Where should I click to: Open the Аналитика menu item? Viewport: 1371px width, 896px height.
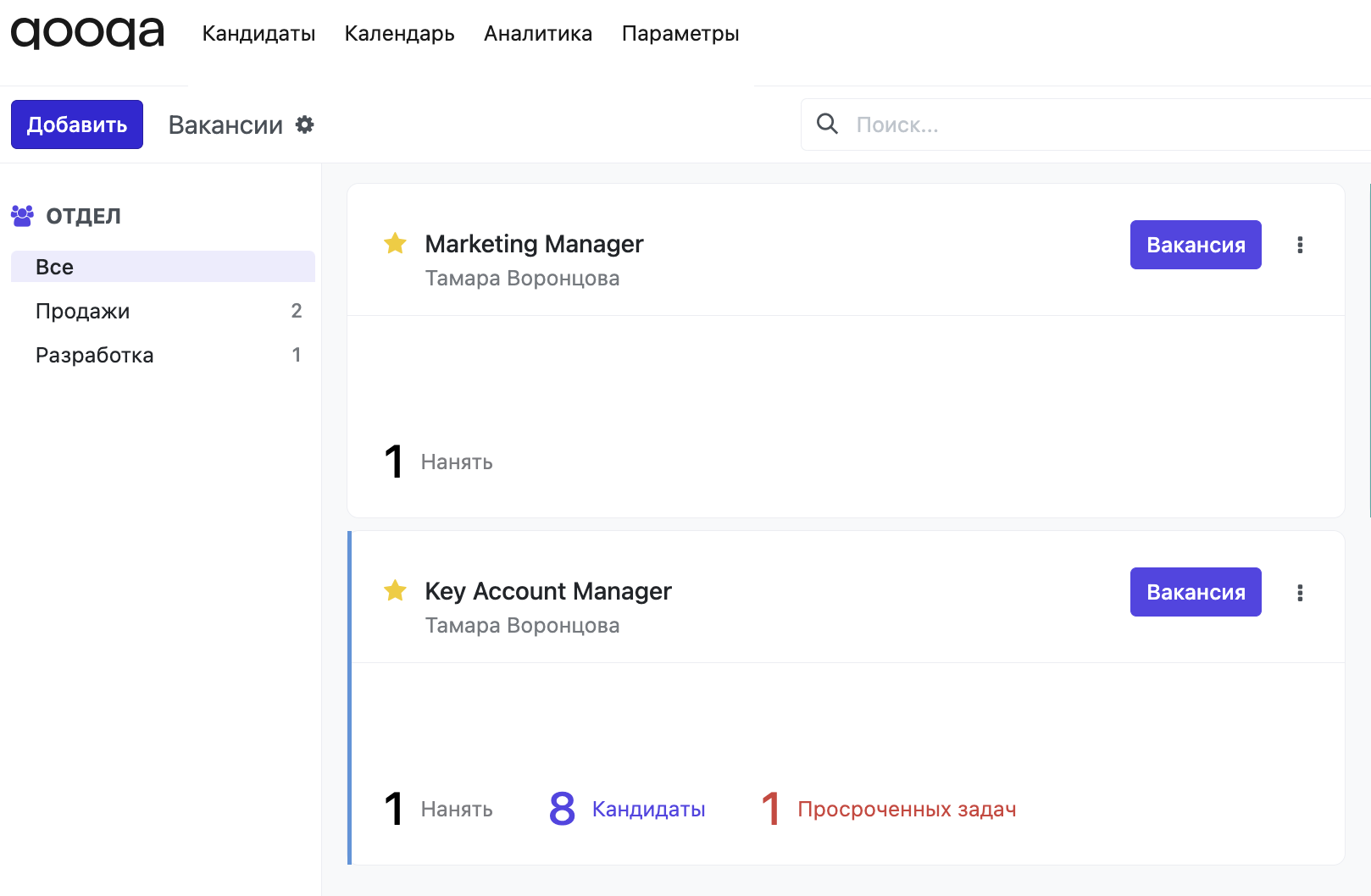point(538,34)
